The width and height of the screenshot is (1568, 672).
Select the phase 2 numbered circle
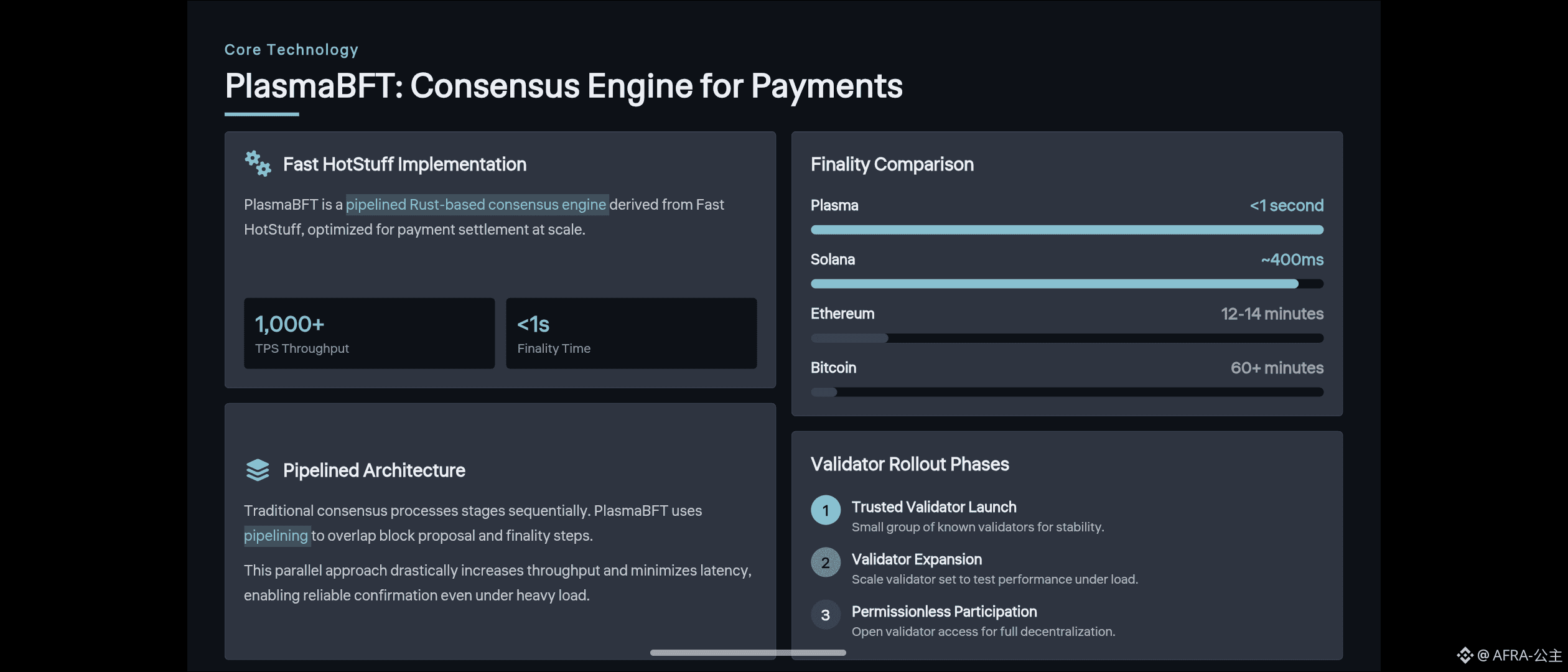[x=826, y=562]
